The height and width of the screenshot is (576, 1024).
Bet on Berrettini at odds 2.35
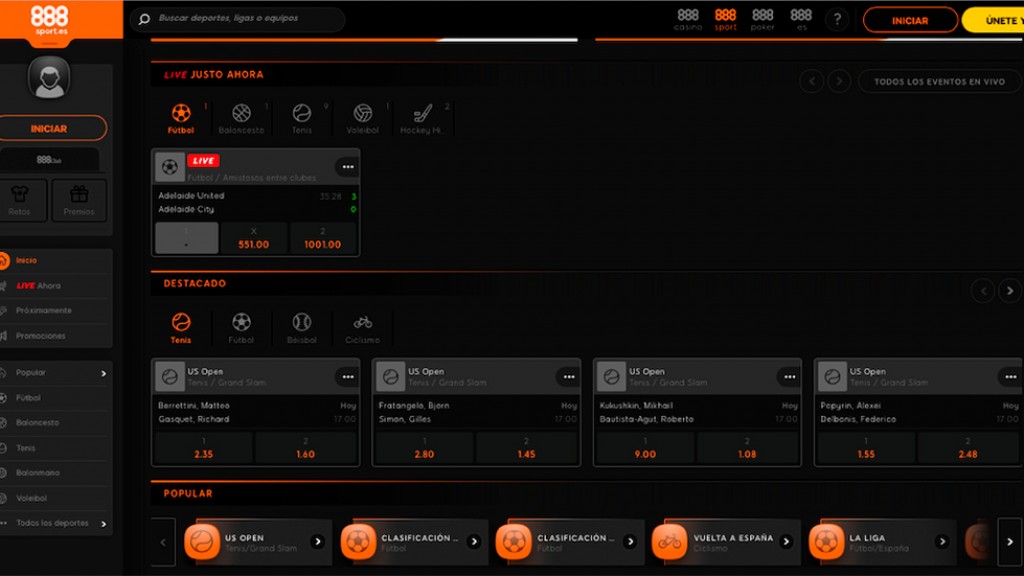[x=203, y=448]
